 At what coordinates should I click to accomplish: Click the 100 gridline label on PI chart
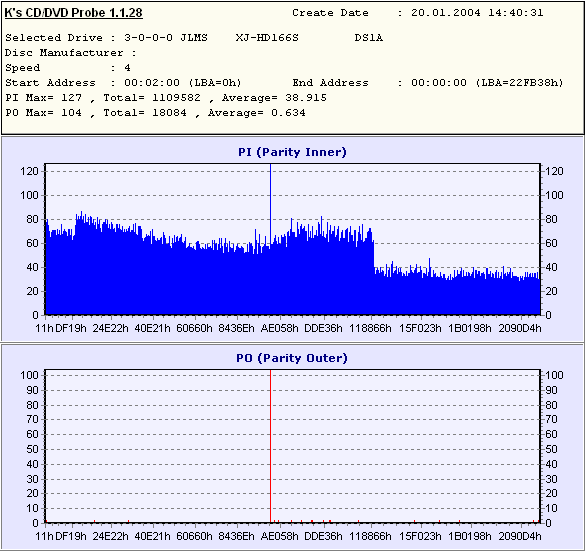[29, 195]
